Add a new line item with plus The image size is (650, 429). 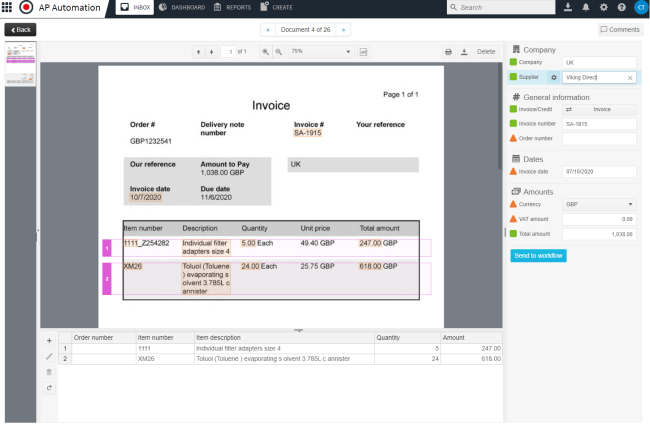point(49,341)
